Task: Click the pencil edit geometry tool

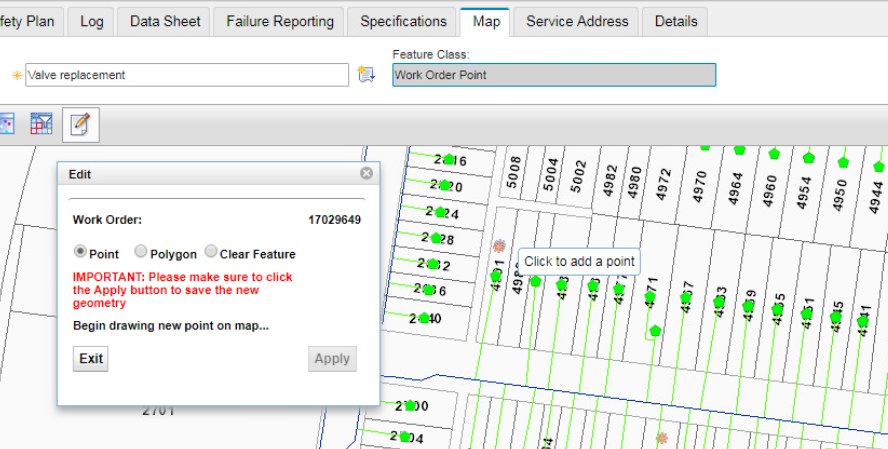Action: click(80, 124)
